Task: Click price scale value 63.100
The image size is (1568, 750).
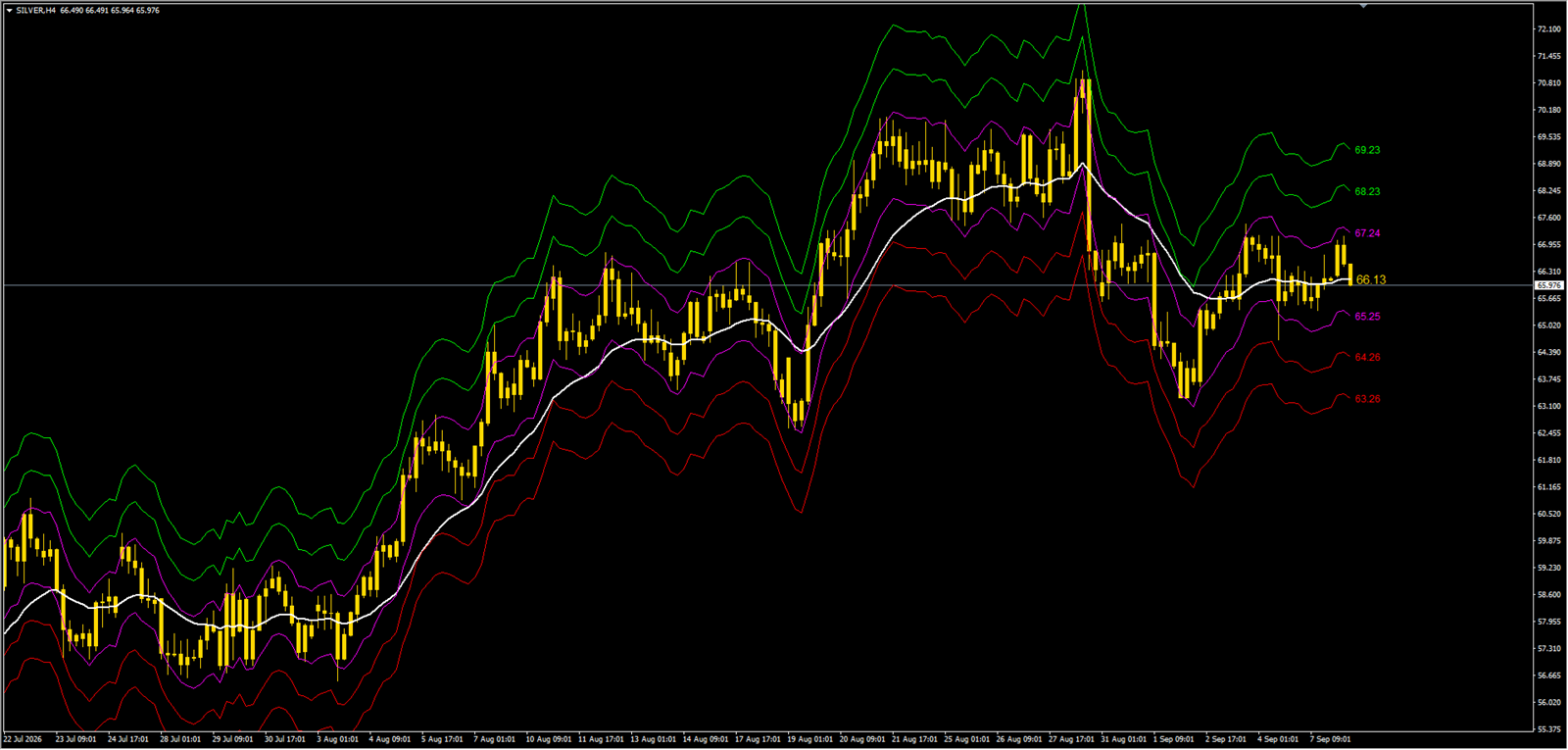Action: point(1549,406)
